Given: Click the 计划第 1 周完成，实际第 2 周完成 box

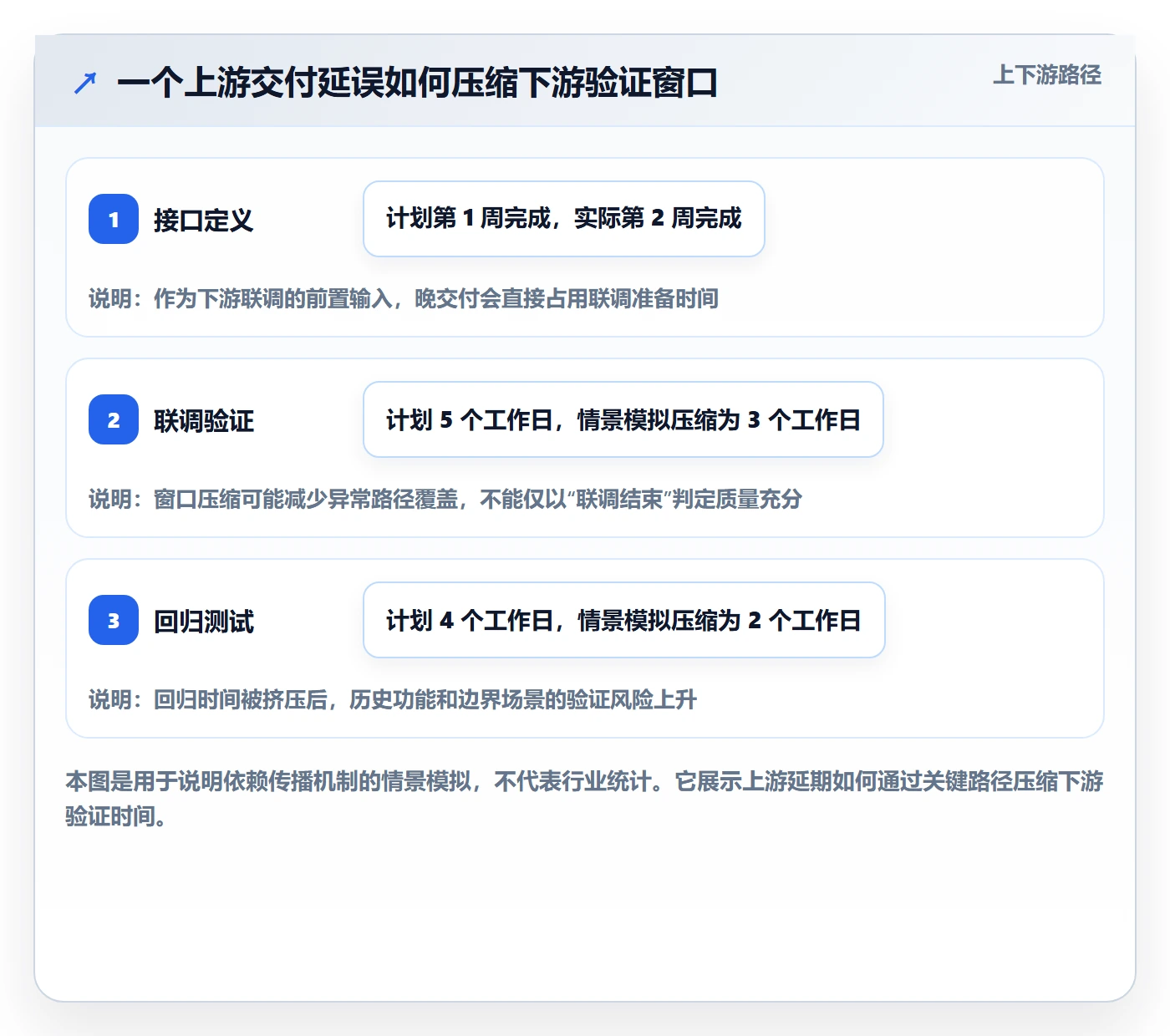Looking at the screenshot, I should tap(564, 219).
